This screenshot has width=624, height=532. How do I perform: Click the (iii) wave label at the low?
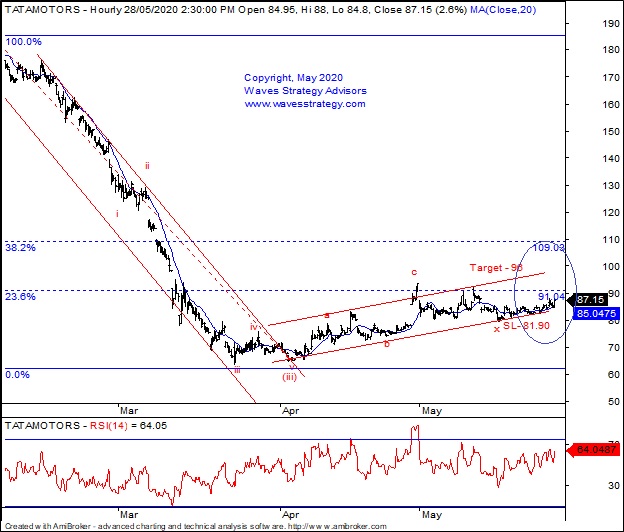point(290,377)
